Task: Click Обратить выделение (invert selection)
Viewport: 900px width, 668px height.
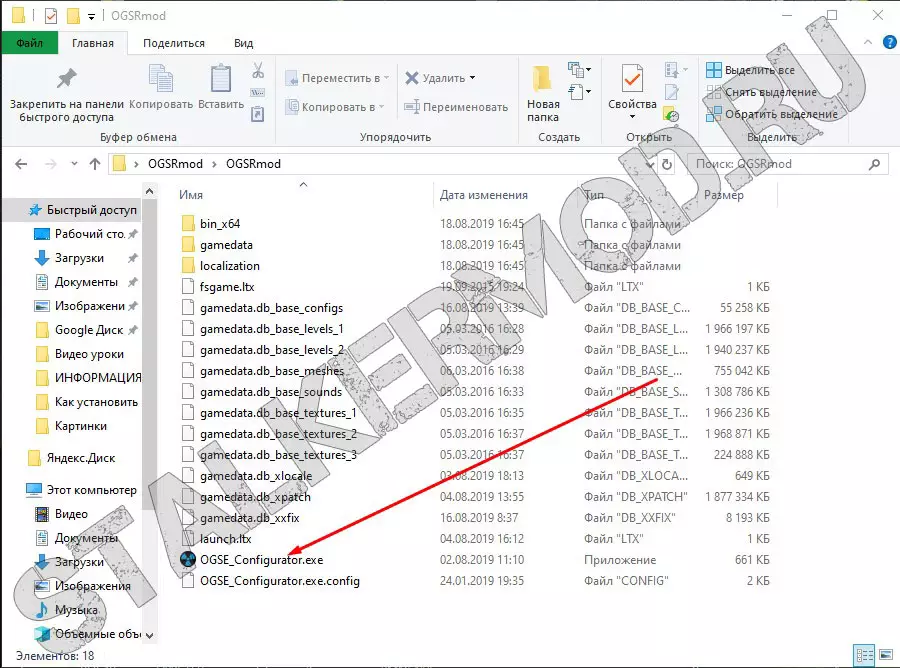Action: coord(771,114)
